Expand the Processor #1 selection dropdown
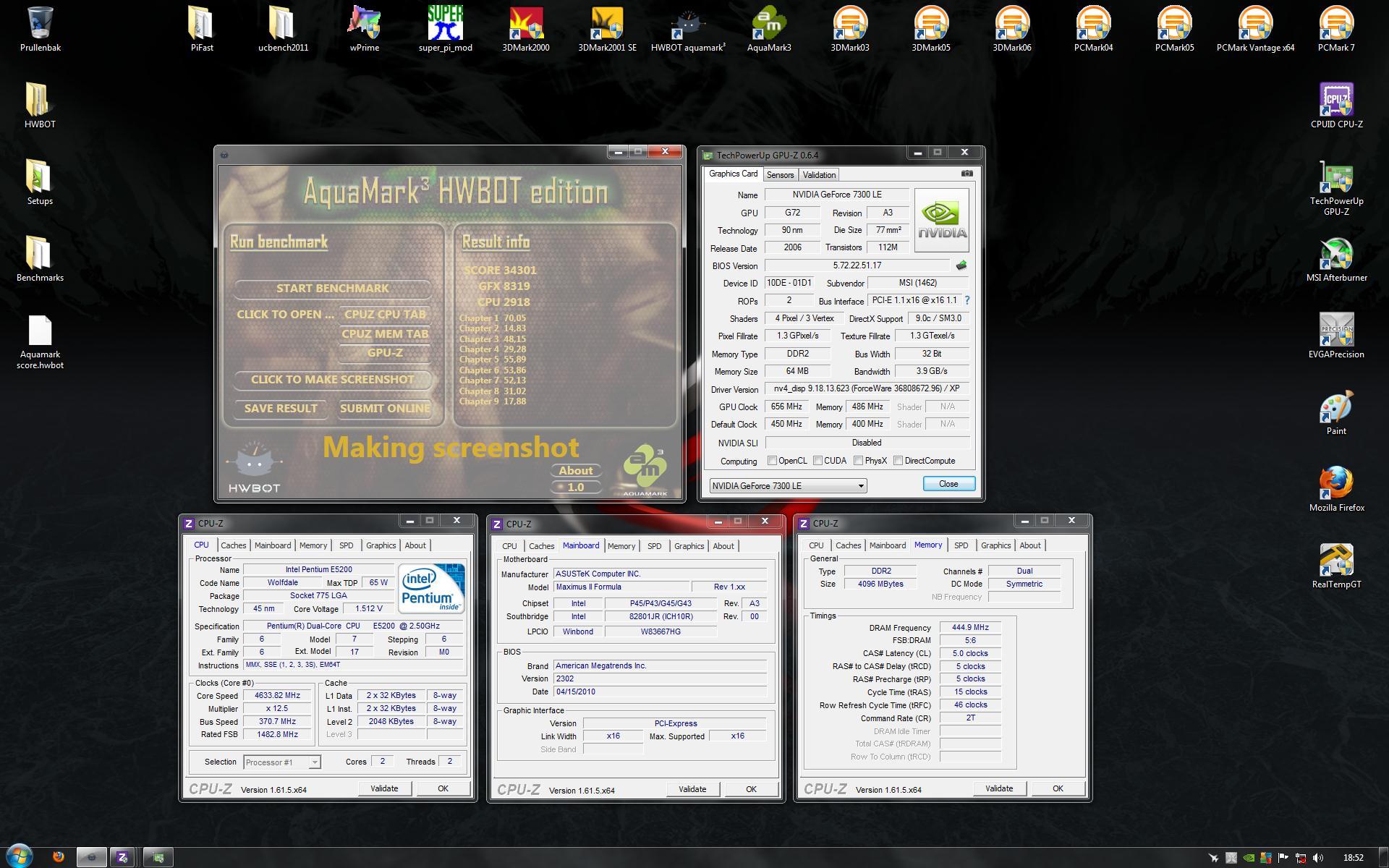Viewport: 1389px width, 868px height. coord(315,762)
